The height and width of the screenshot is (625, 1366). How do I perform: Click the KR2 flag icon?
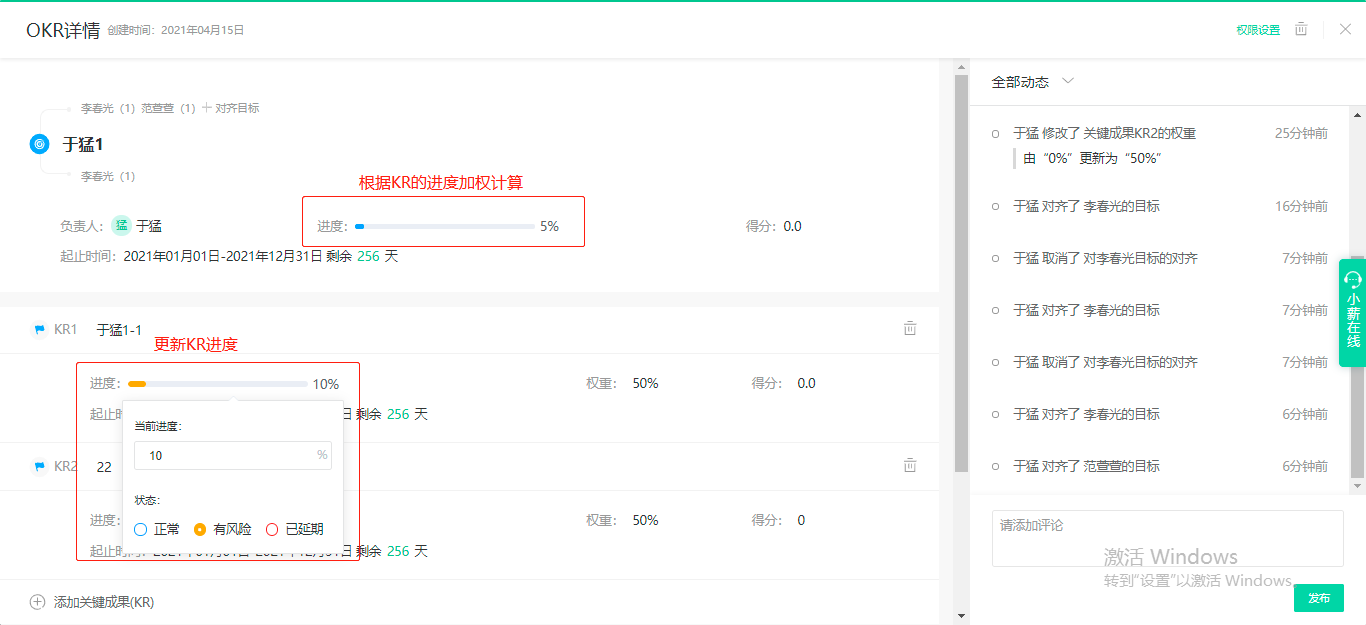pos(39,466)
